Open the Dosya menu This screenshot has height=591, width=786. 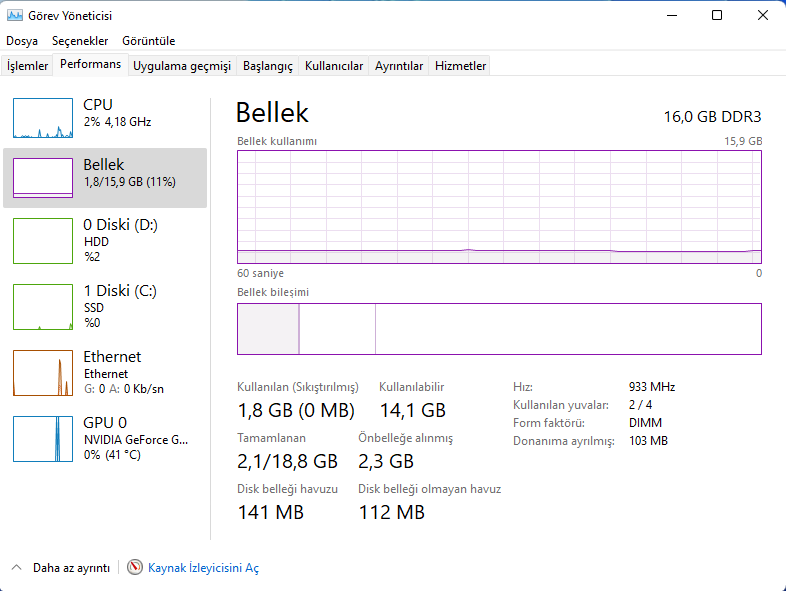pyautogui.click(x=22, y=41)
